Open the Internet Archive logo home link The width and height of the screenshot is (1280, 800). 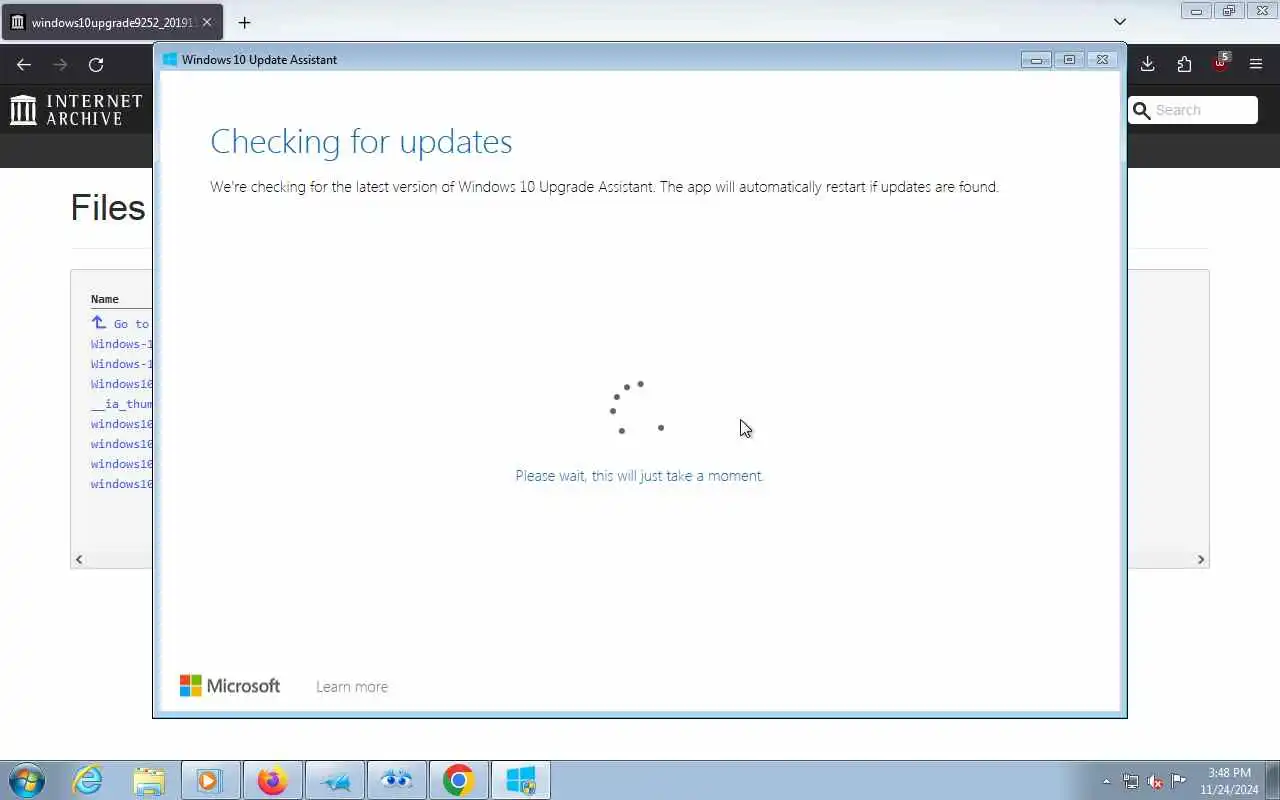[x=76, y=110]
